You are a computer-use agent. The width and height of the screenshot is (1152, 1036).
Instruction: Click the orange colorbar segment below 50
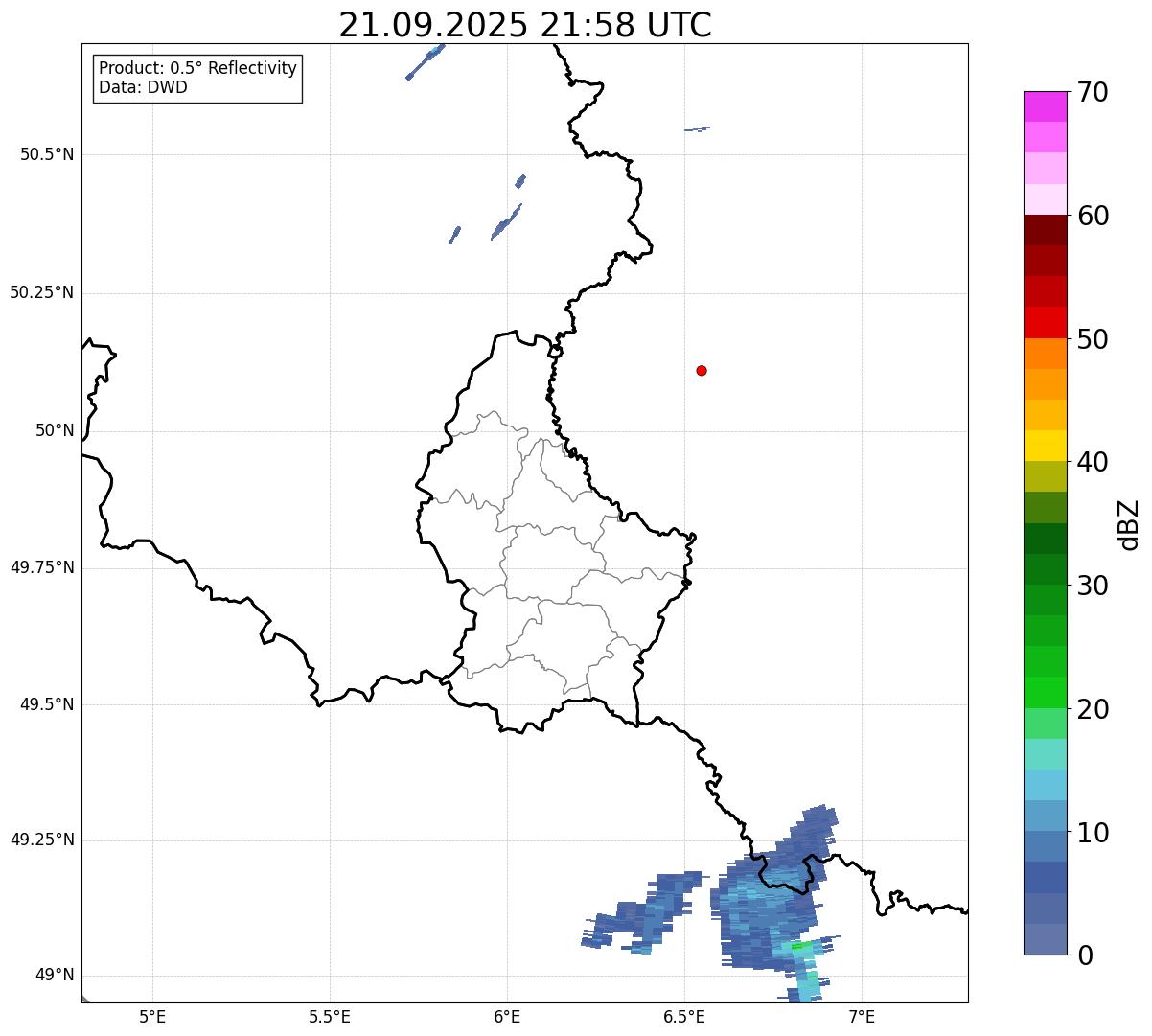pos(1046,354)
